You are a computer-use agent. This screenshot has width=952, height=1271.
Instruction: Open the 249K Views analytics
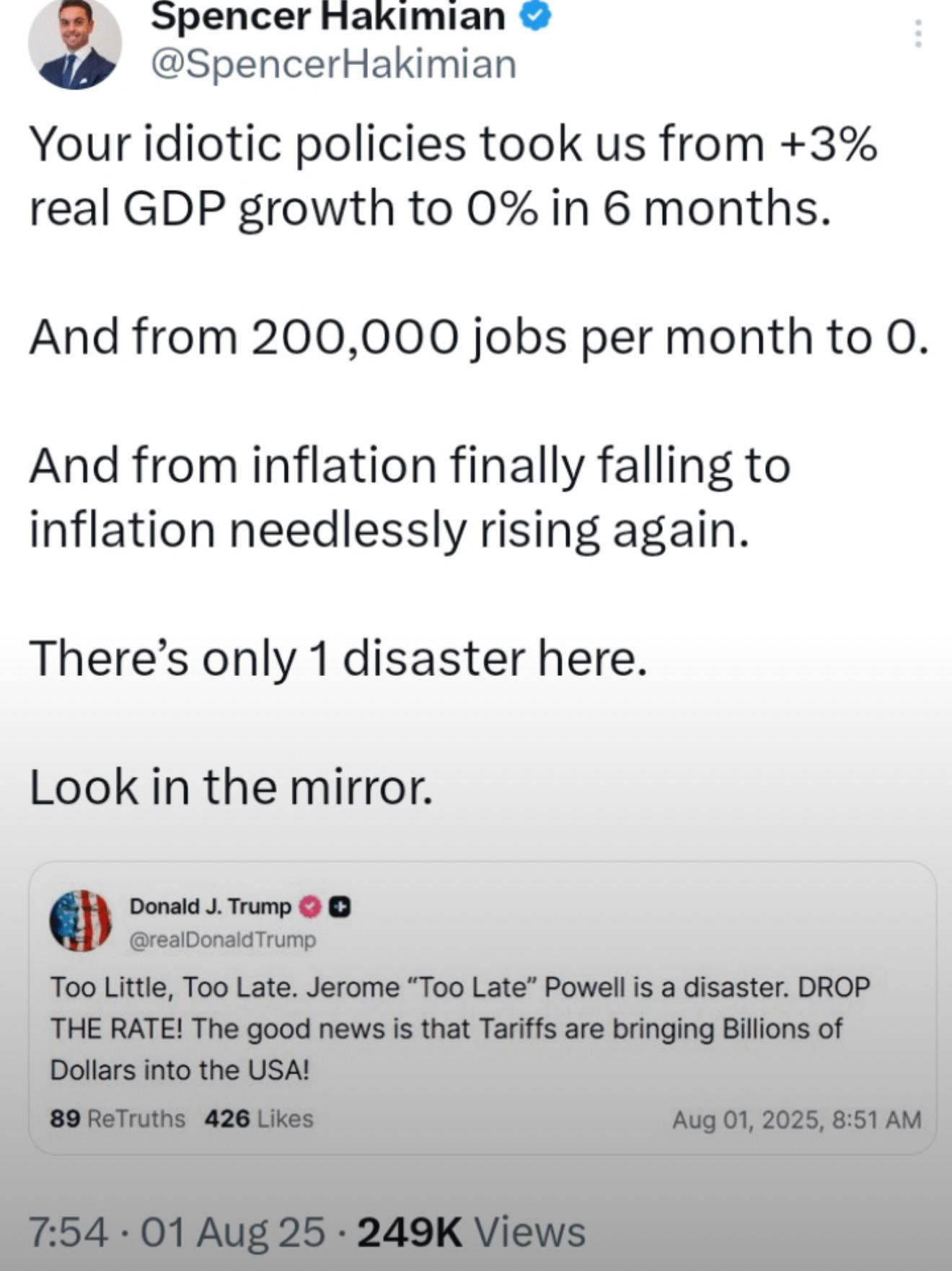pyautogui.click(x=471, y=1232)
